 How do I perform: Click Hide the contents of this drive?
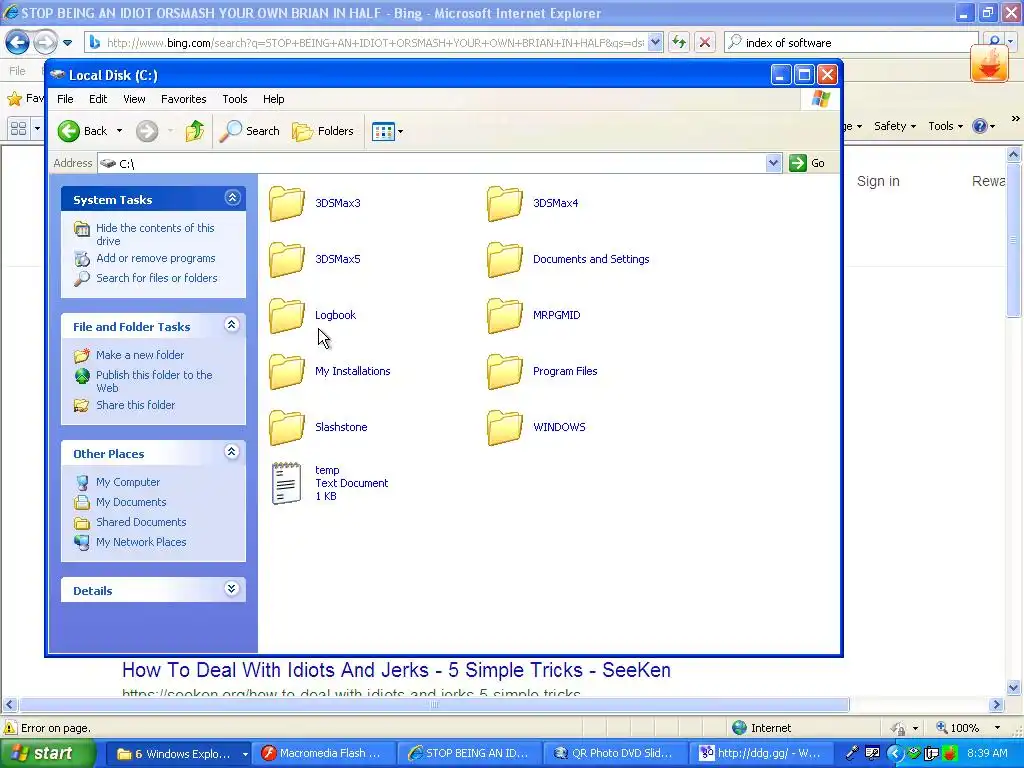pyautogui.click(x=155, y=234)
